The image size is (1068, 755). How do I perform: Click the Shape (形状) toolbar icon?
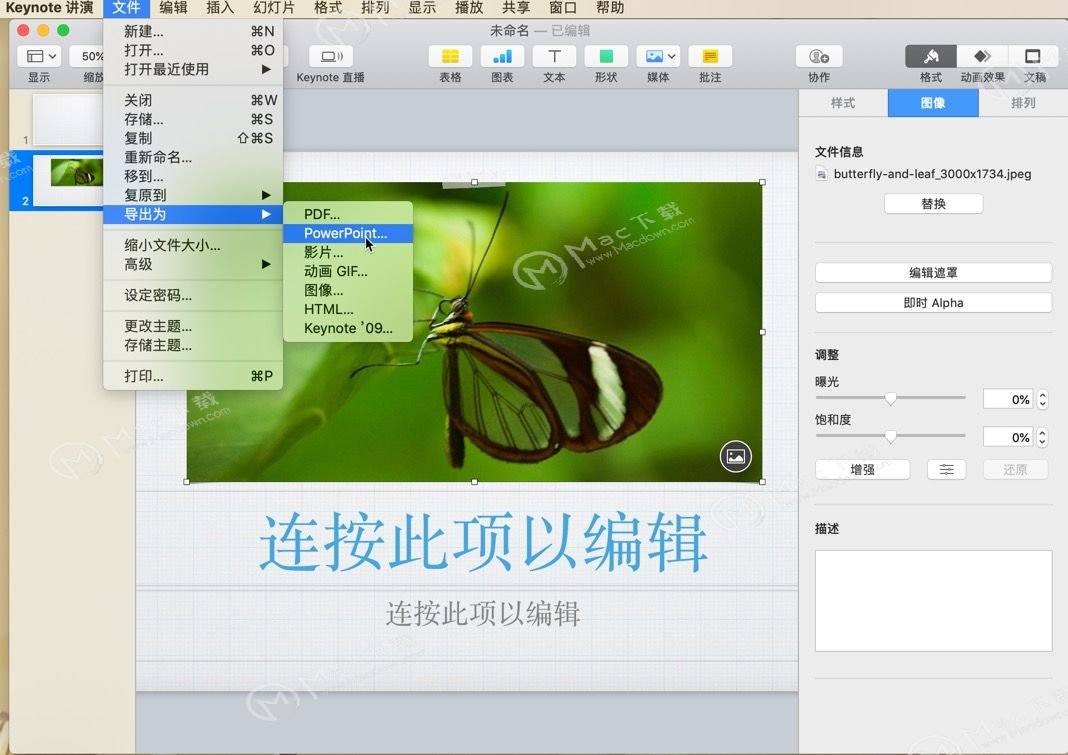click(x=606, y=57)
